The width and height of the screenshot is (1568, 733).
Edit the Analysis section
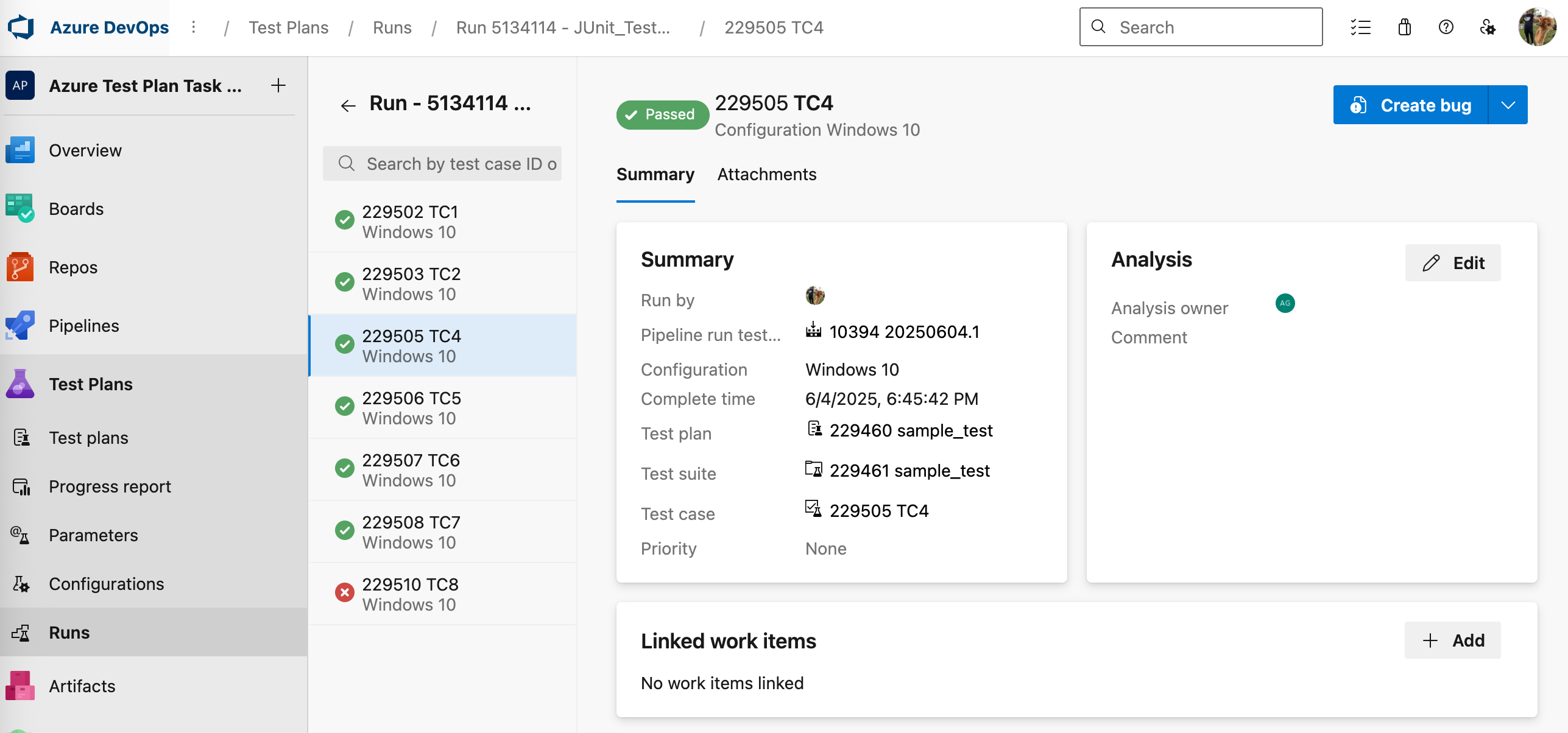[1452, 263]
